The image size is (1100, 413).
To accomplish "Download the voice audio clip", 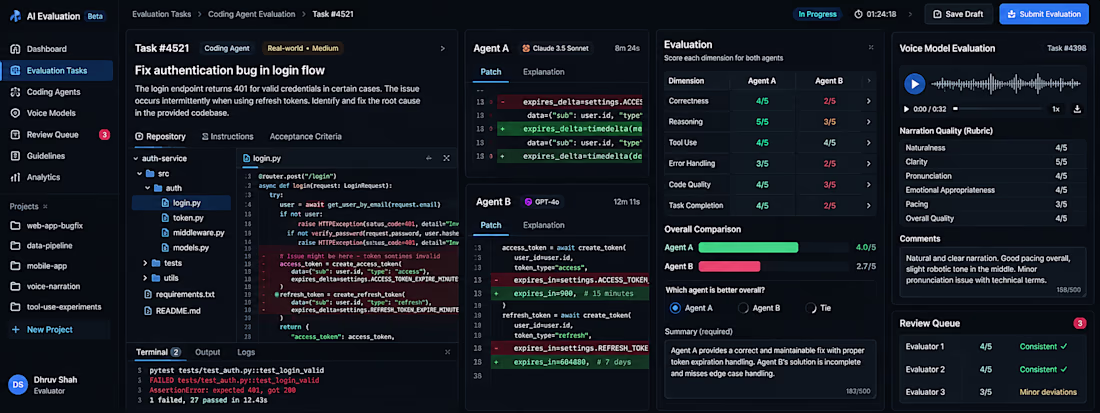I will tap(1078, 109).
